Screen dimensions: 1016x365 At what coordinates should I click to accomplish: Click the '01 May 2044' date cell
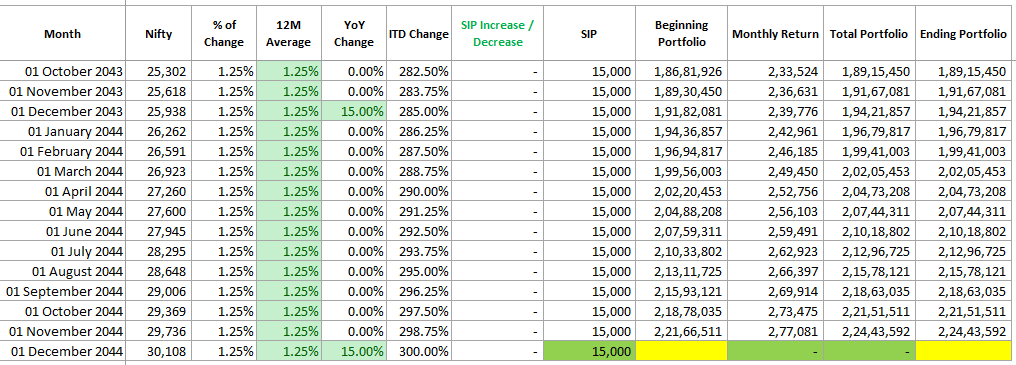pos(63,211)
